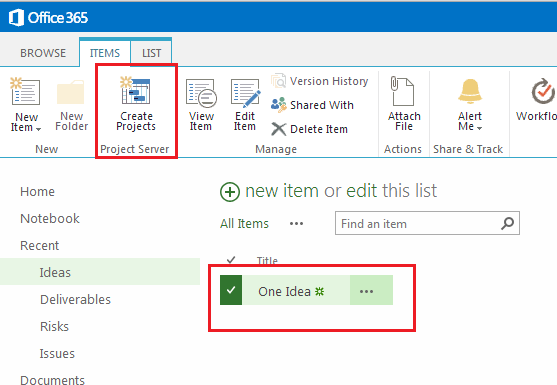Click the Title column header

[267, 261]
